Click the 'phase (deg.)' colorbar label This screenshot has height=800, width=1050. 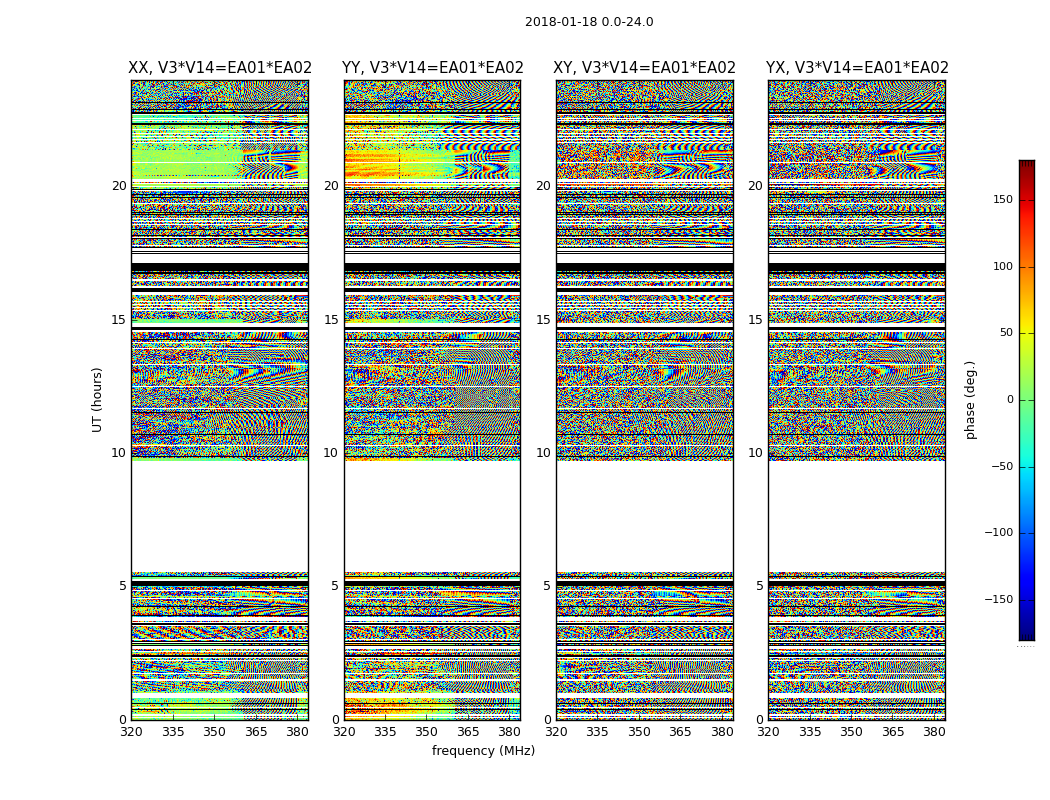(970, 400)
